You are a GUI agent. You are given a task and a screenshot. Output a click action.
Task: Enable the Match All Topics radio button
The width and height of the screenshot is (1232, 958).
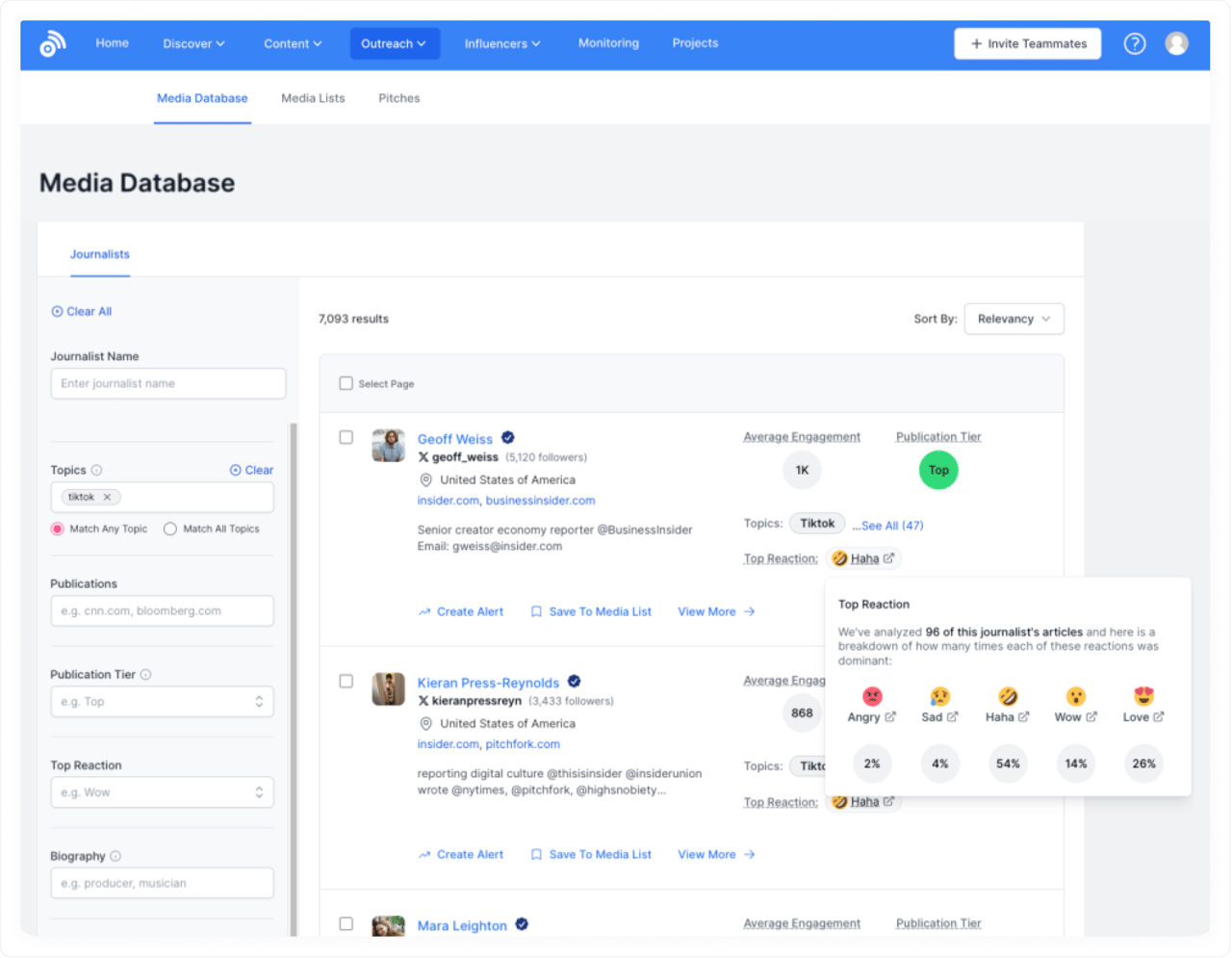pyautogui.click(x=168, y=529)
